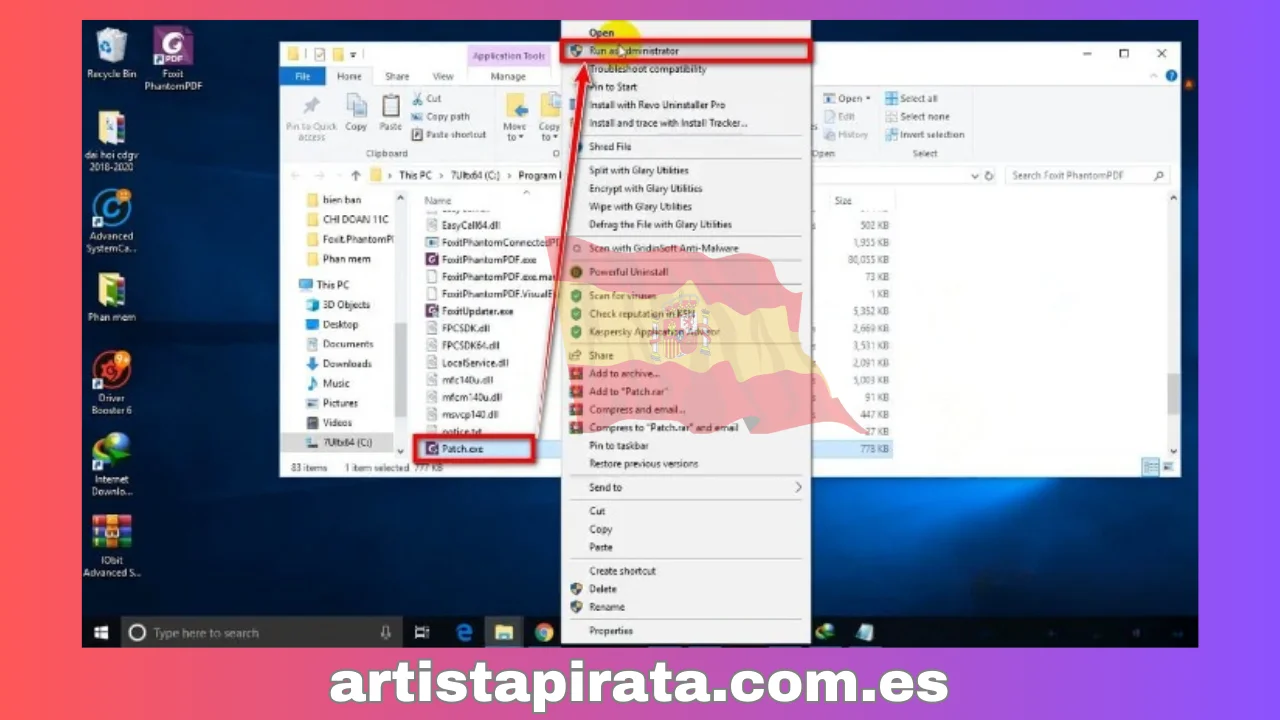Open Task View on the taskbar
The image size is (1280, 720).
coord(422,632)
